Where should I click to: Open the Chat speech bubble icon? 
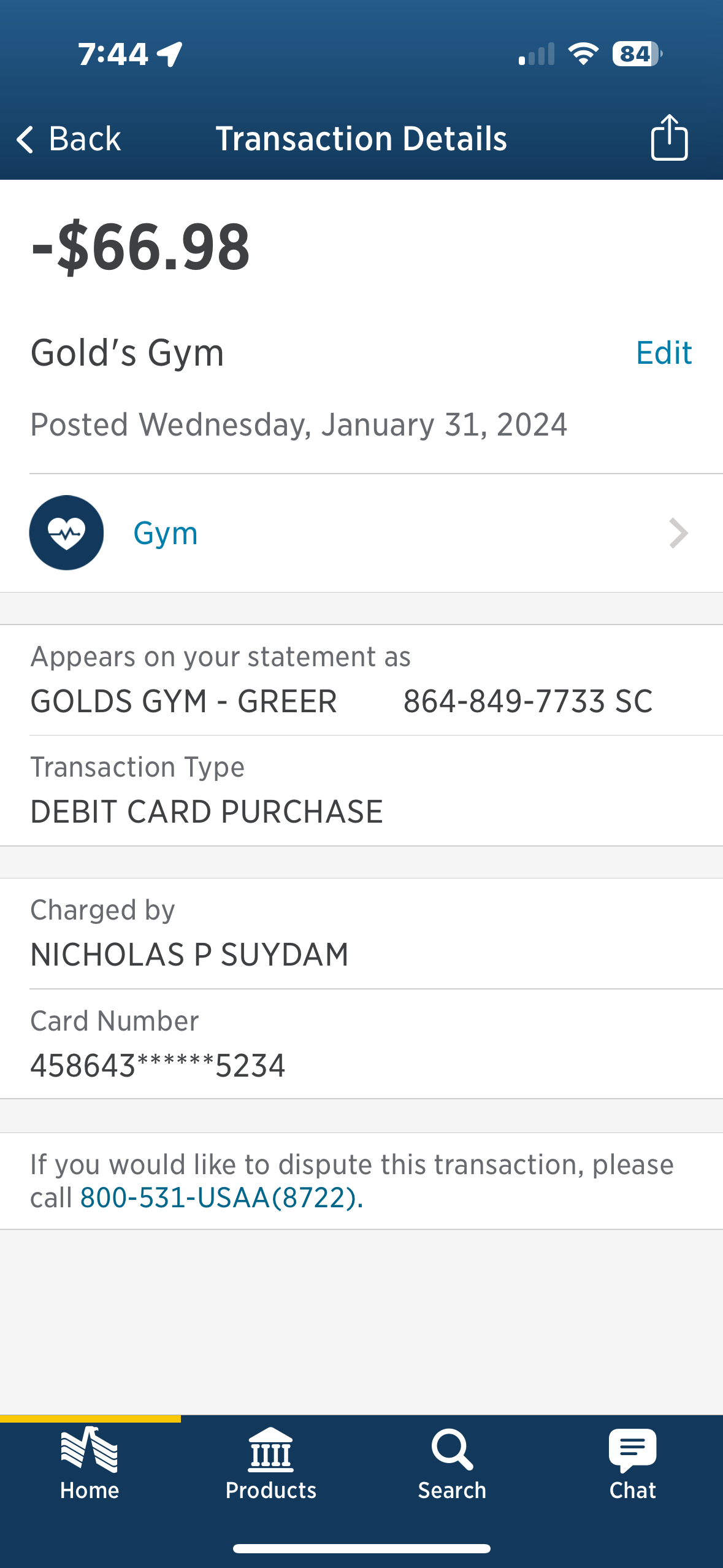point(632,1450)
